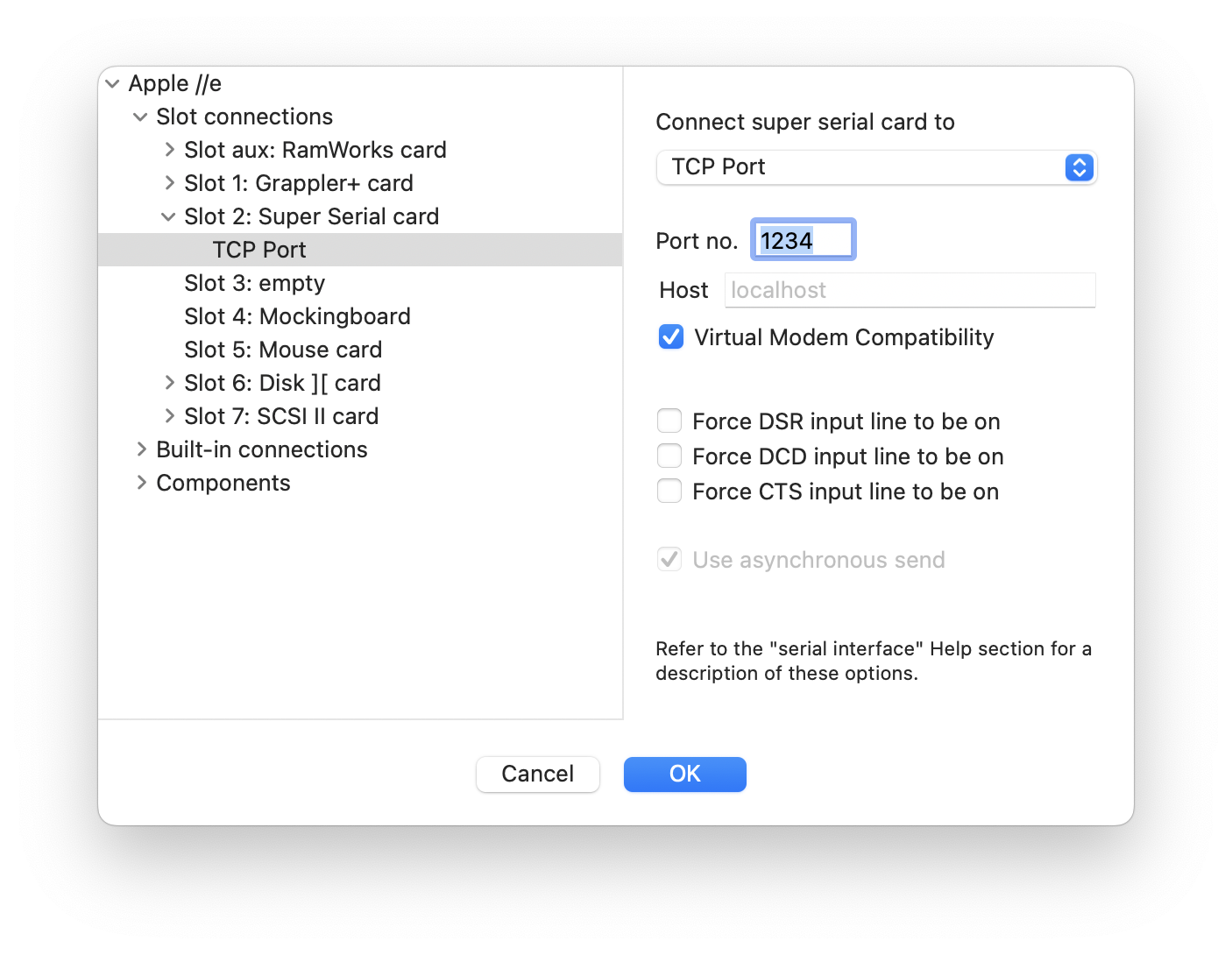Screen dimensions: 1232x955
Task: Click the Cancel button
Action: 537,775
